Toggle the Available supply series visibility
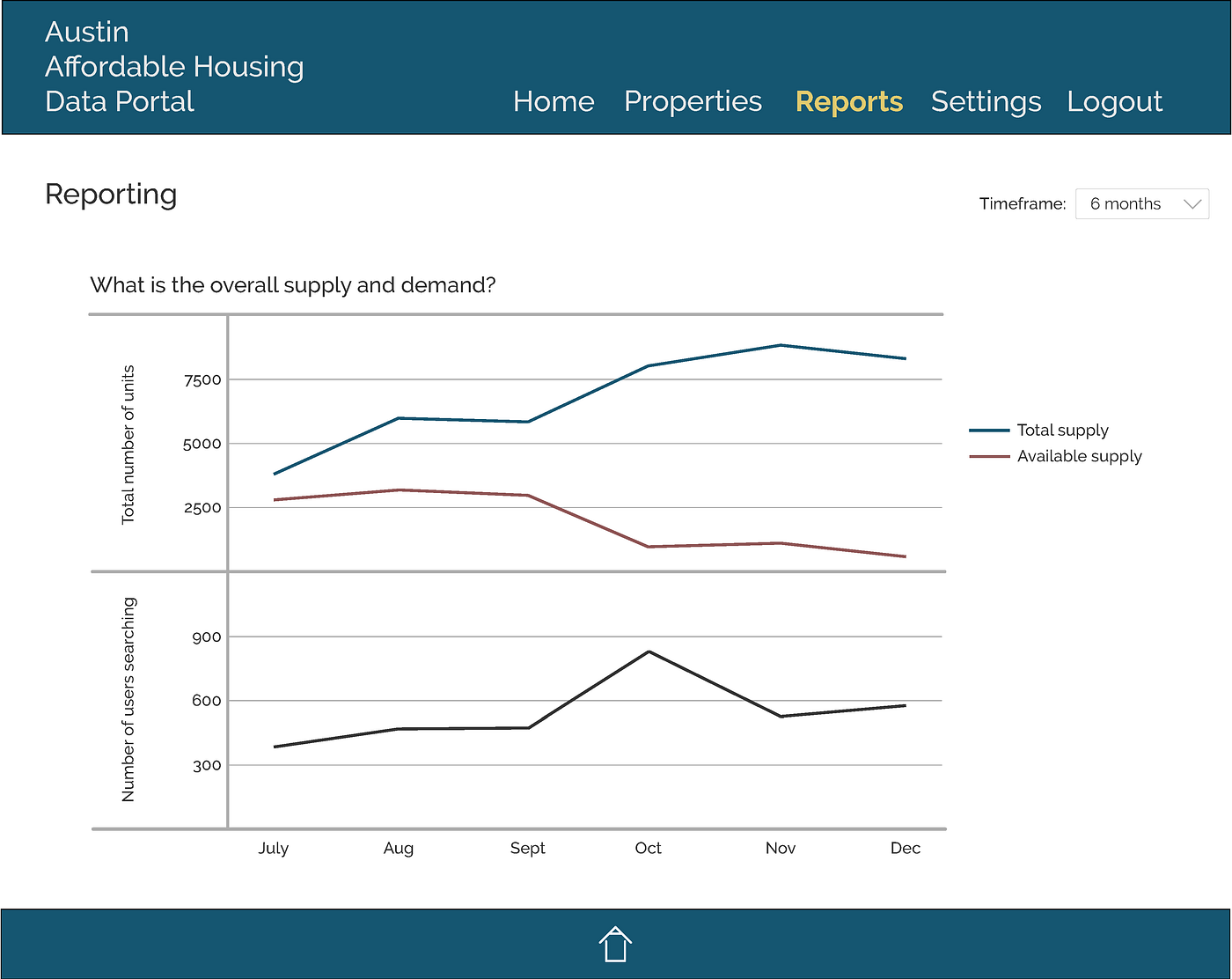This screenshot has height=979, width=1232. coord(1079,457)
